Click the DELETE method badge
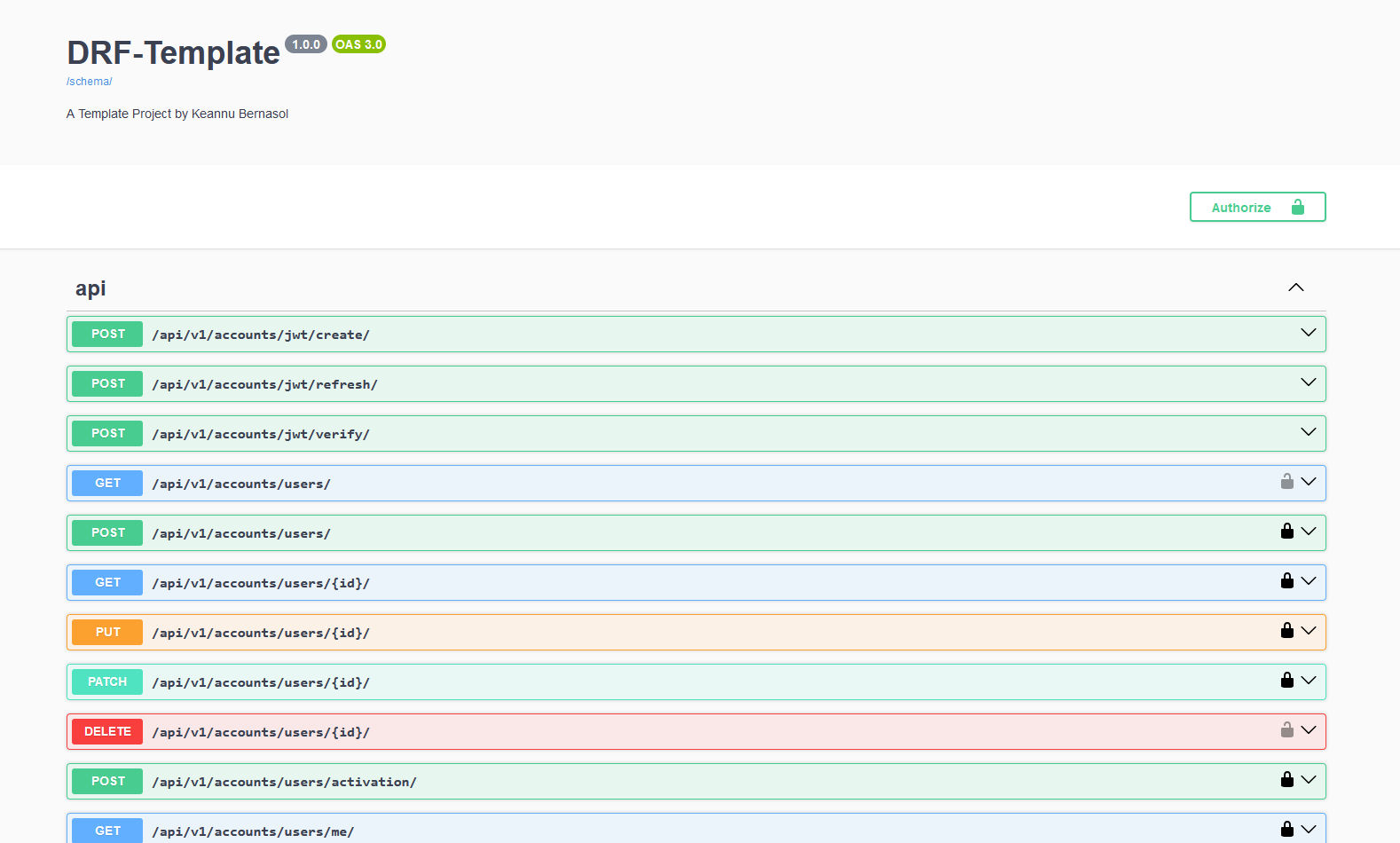Image resolution: width=1400 pixels, height=843 pixels. [x=107, y=731]
